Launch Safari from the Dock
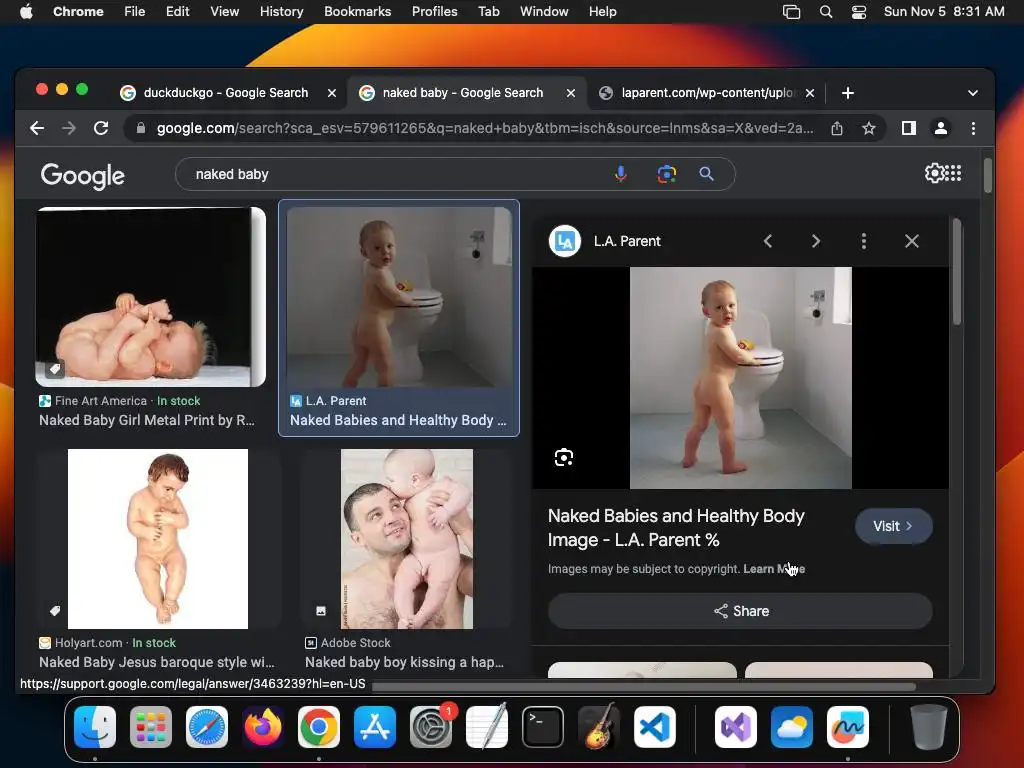1024x768 pixels. point(207,727)
